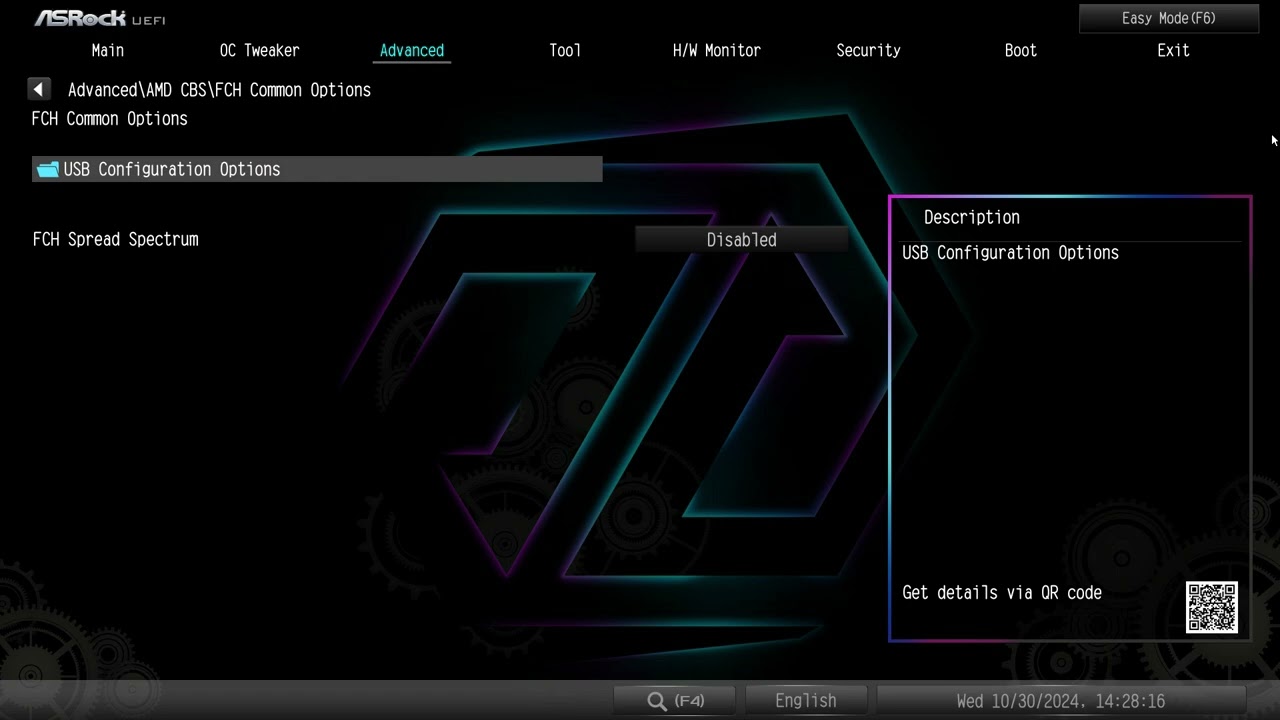
Task: Switch to Easy Mode (F6)
Action: tap(1169, 18)
